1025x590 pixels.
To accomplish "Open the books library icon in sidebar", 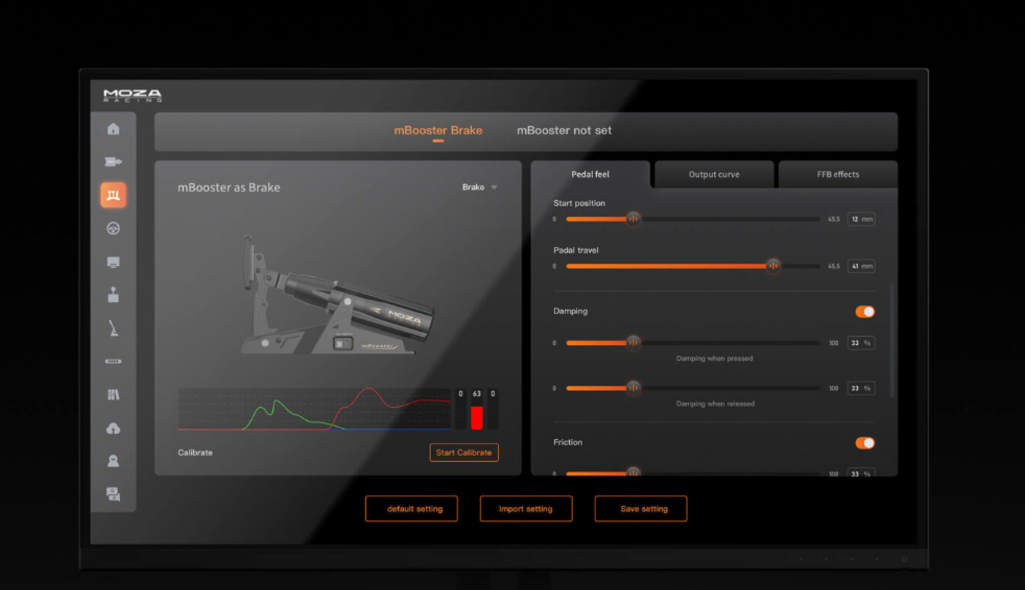I will 113,395.
